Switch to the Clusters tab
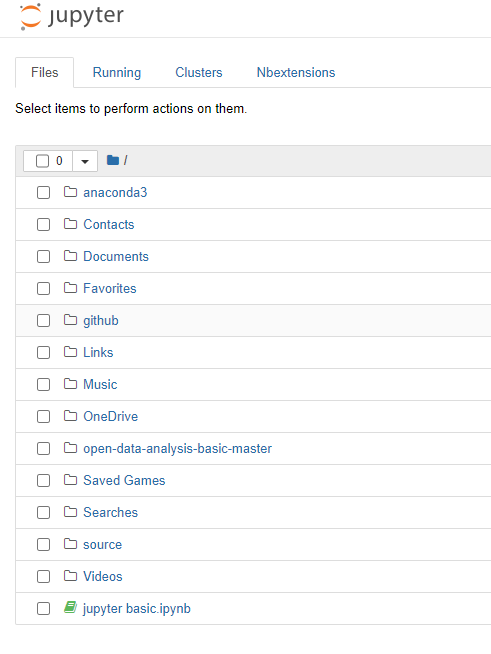The image size is (491, 654). click(199, 73)
